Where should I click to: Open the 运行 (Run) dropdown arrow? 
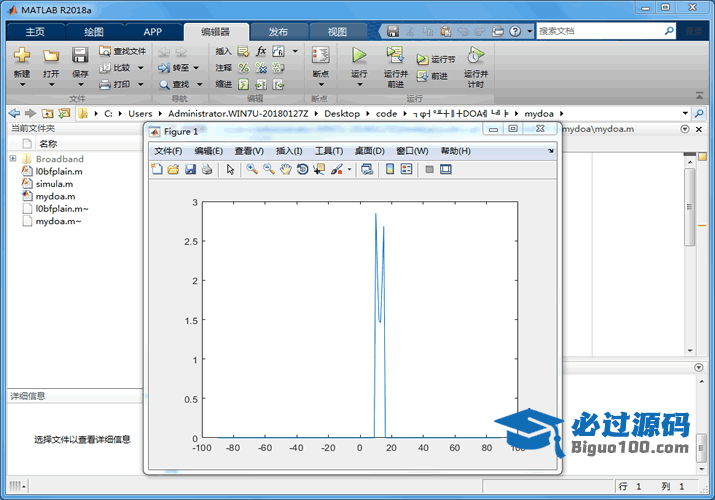[359, 85]
